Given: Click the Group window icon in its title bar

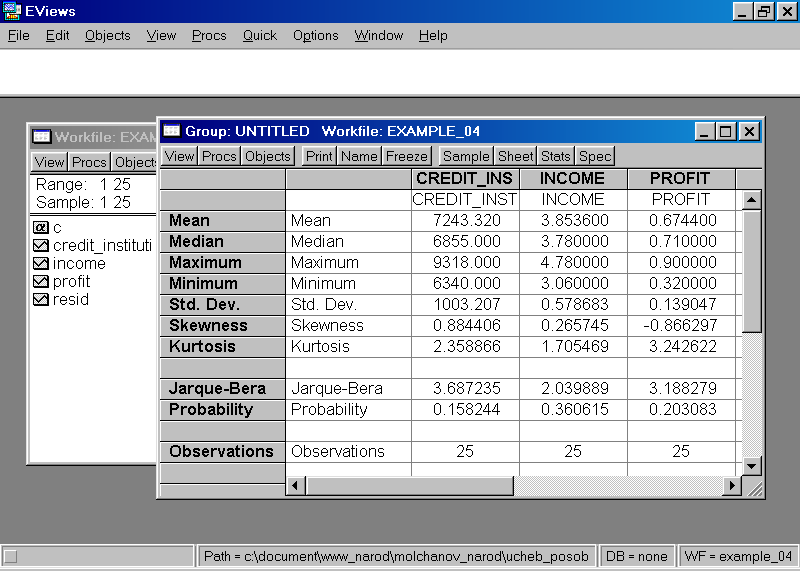Looking at the screenshot, I should tap(171, 131).
